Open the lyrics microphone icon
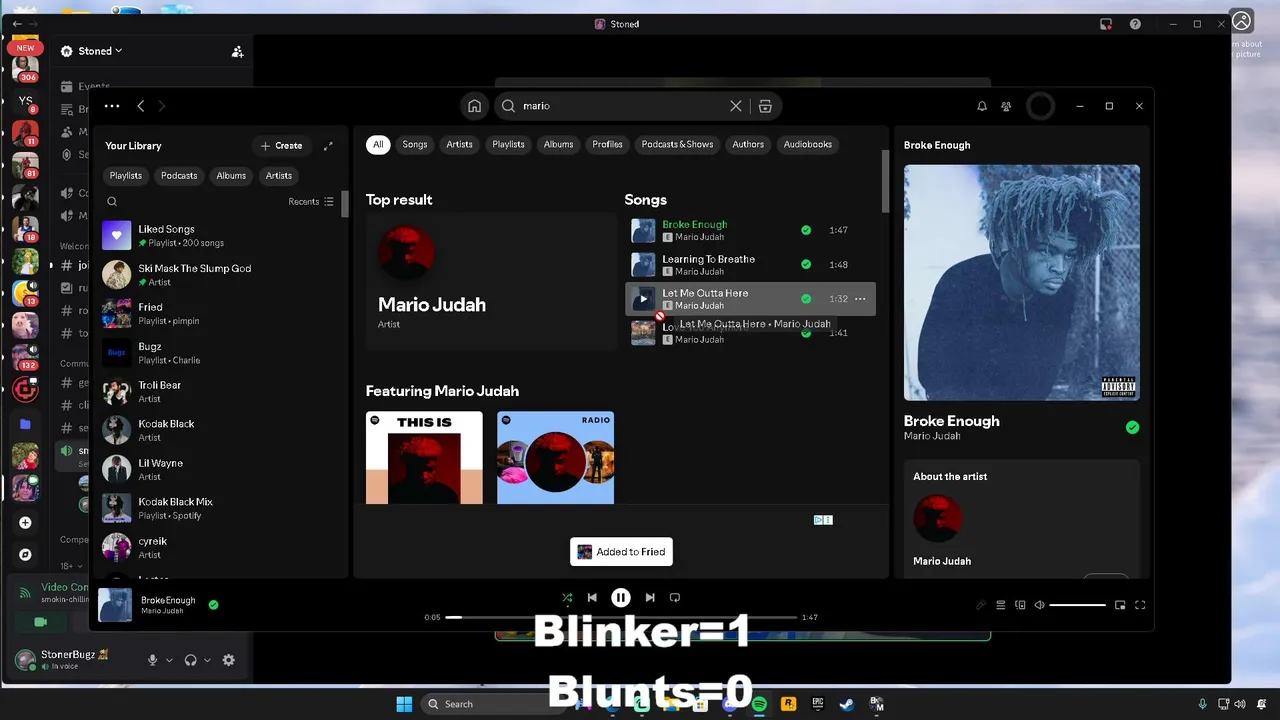This screenshot has height=720, width=1280. click(981, 605)
